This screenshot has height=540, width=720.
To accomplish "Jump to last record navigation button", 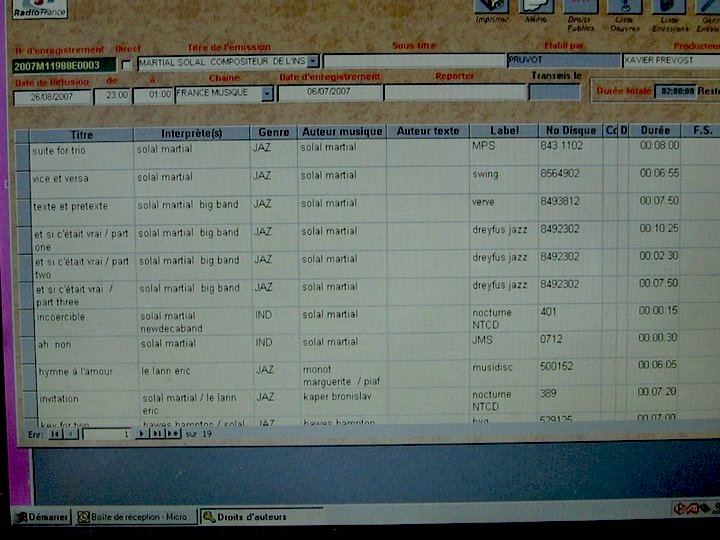I will [x=157, y=433].
